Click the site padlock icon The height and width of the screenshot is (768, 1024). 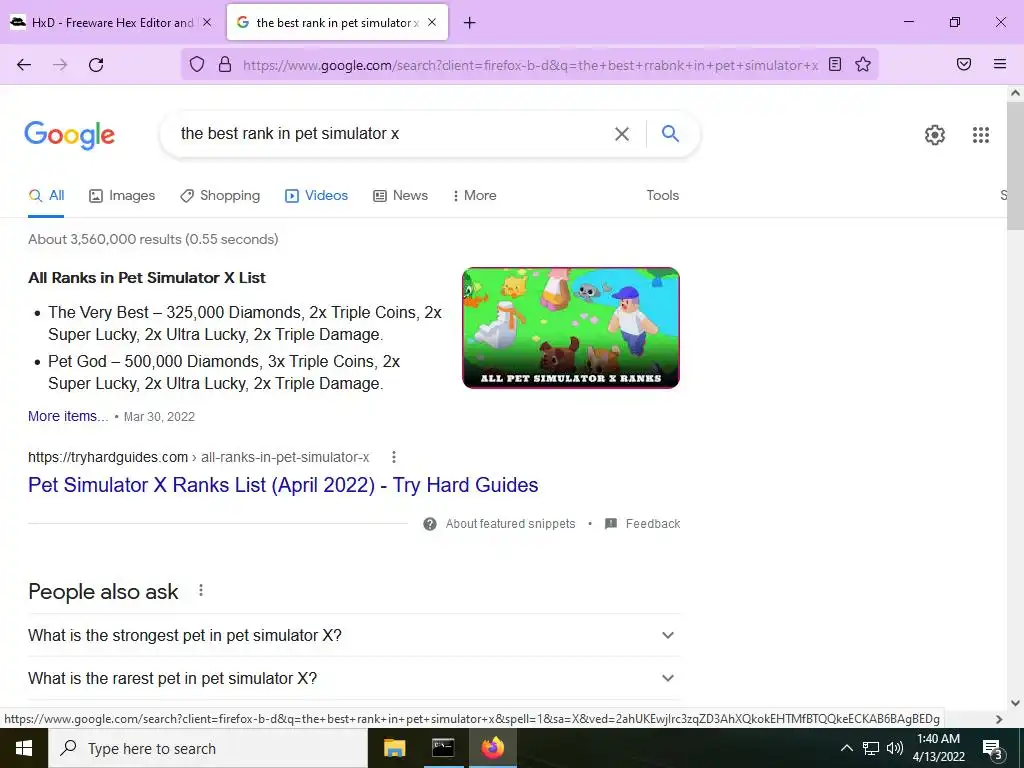(225, 64)
